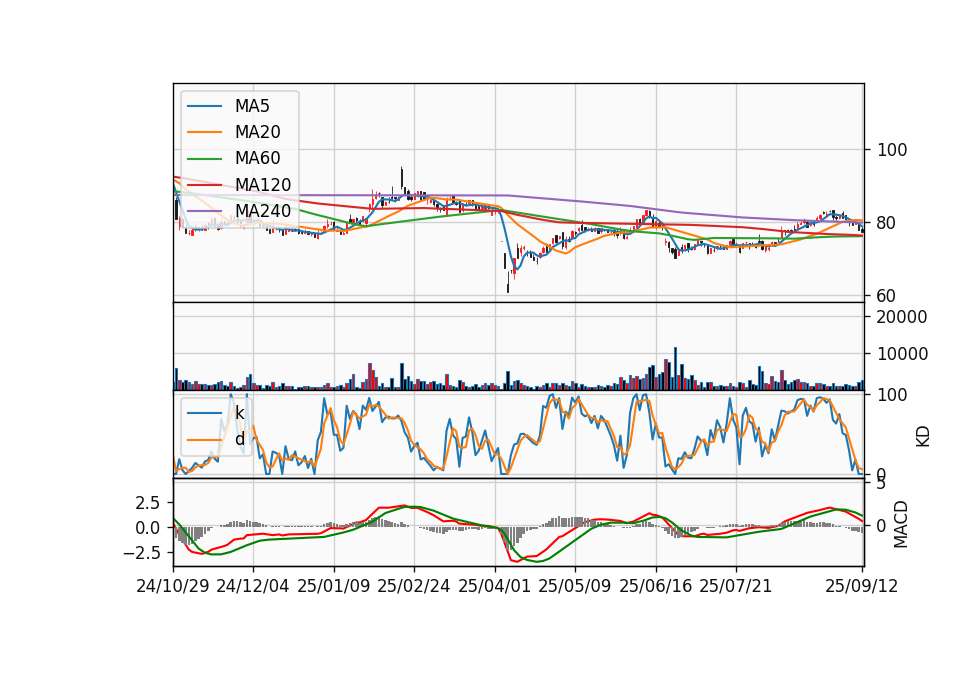Click the 25/04/01 date axis label
Image resolution: width=960 pixels, height=690 pixels.
[495, 586]
